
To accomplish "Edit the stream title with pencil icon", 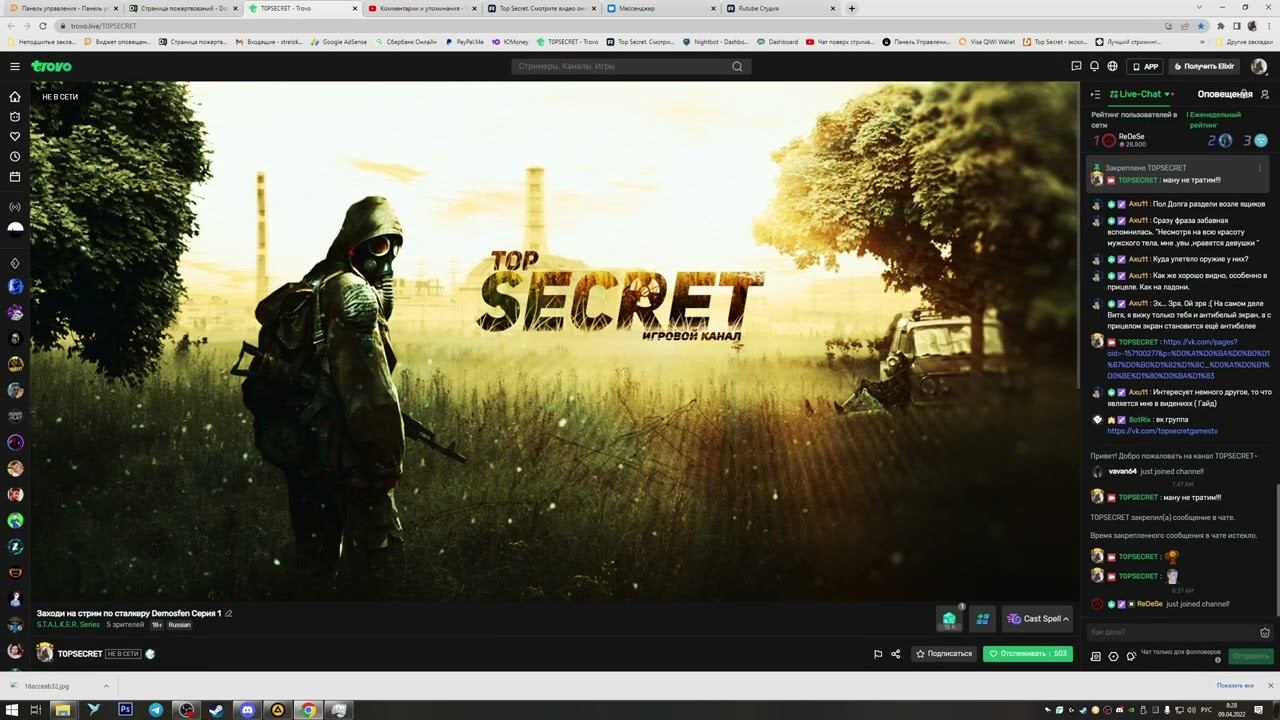I will (x=229, y=613).
